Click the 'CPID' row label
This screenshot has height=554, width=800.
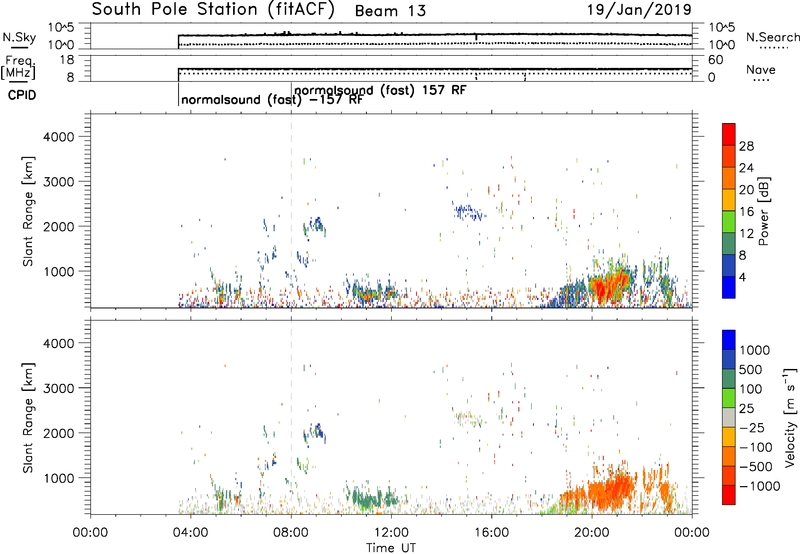click(22, 95)
